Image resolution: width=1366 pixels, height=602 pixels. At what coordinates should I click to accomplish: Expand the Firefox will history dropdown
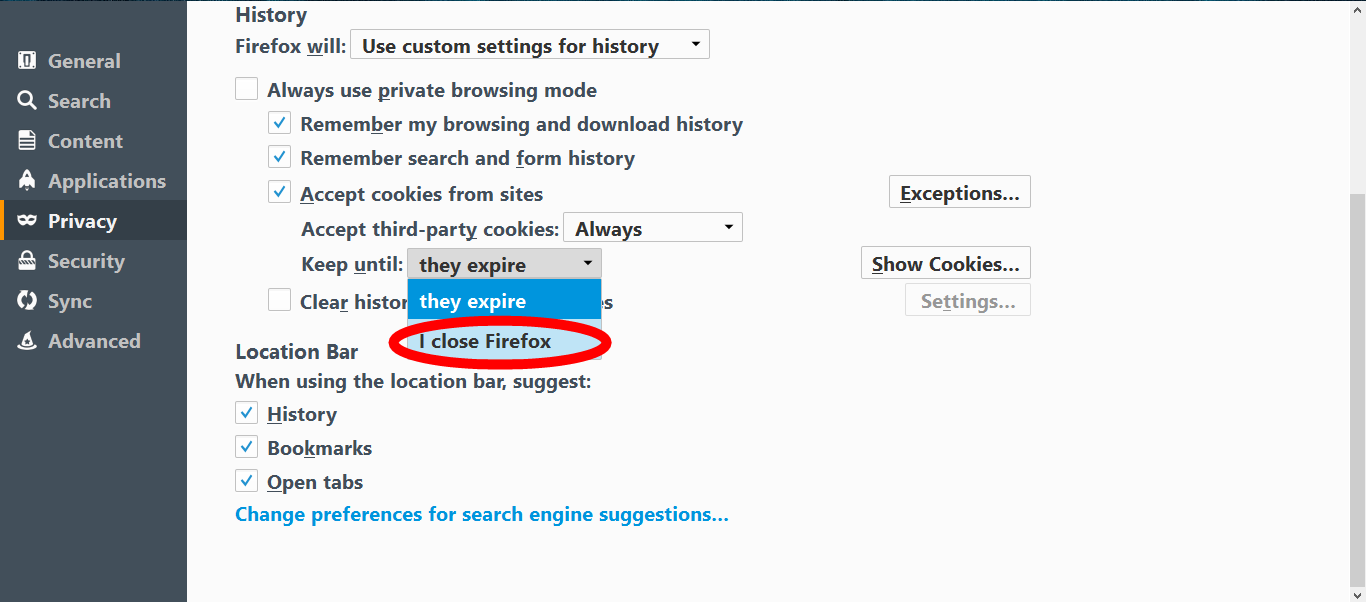pyautogui.click(x=530, y=45)
